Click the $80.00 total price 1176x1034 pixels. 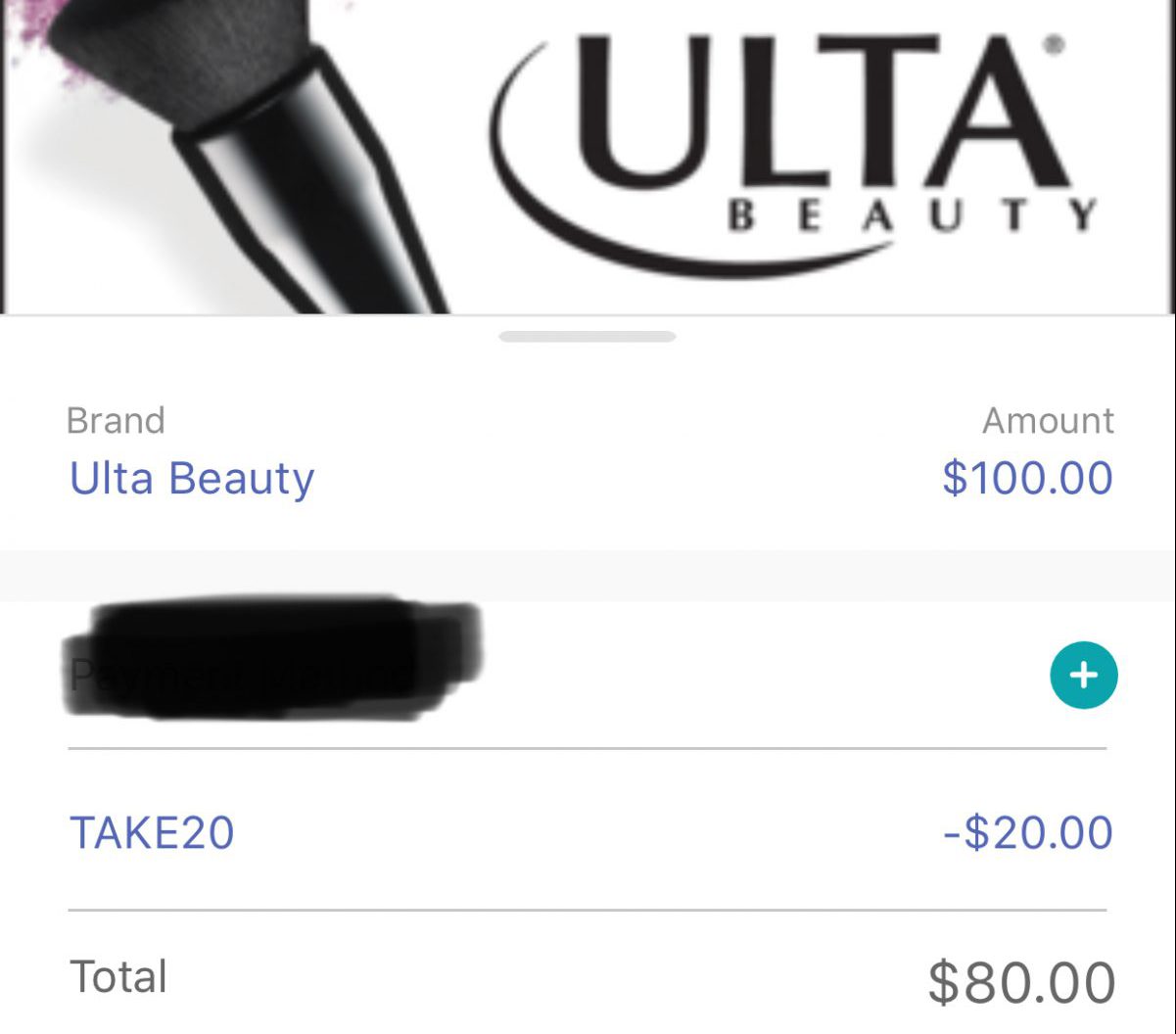tap(1021, 982)
